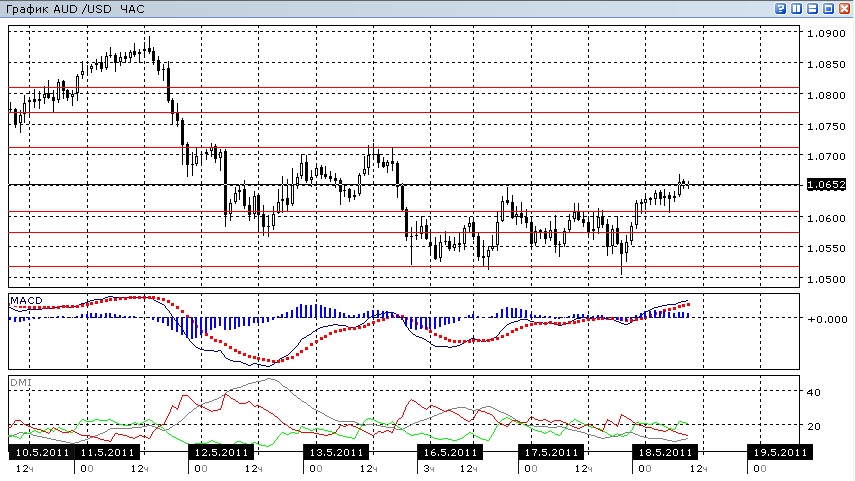Select the 18.5.2011 date marker
Viewport: 855px width, 481px height.
(665, 452)
